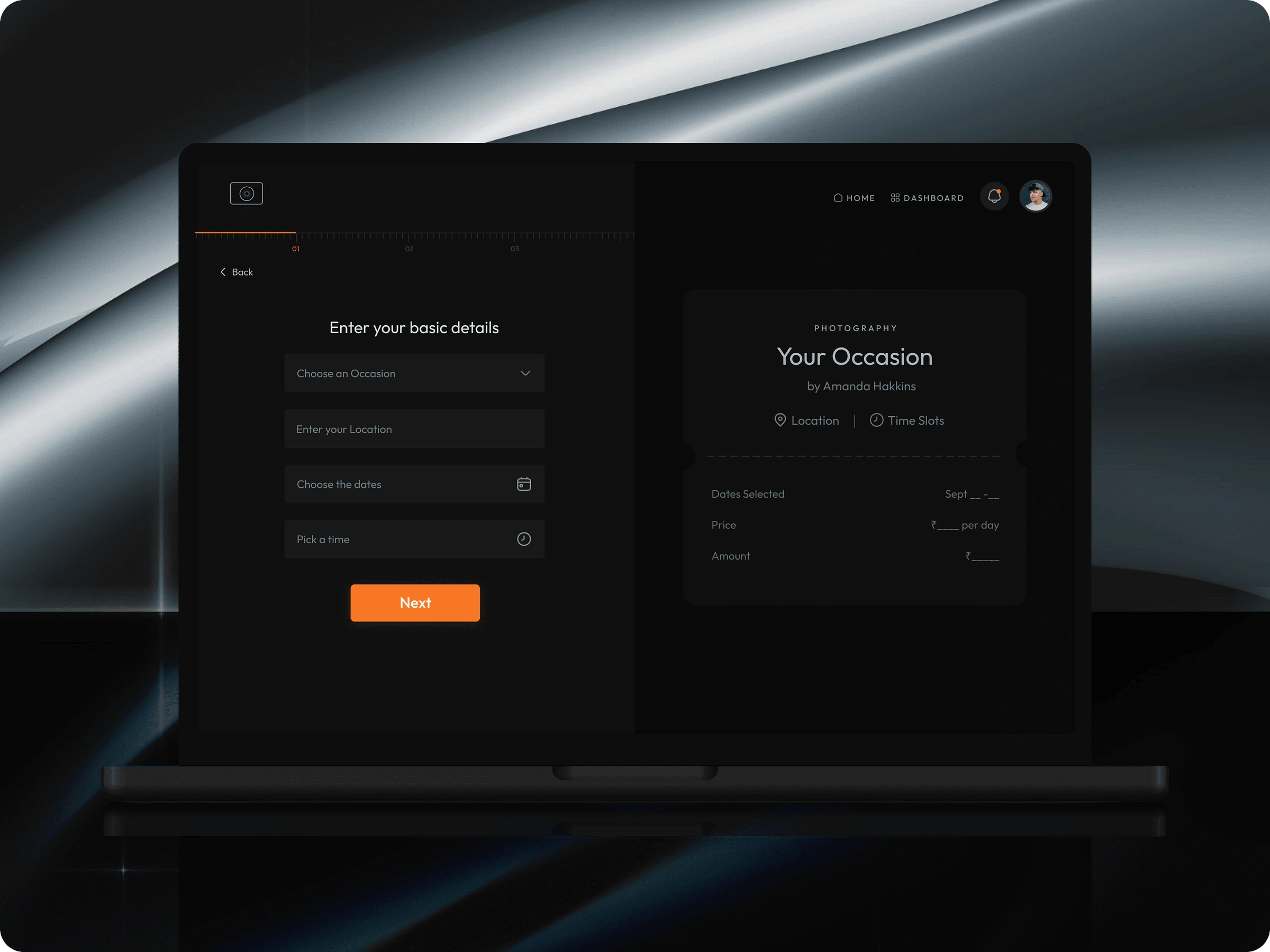The height and width of the screenshot is (952, 1270).
Task: Click the back navigation chevron arrow
Action: point(222,272)
